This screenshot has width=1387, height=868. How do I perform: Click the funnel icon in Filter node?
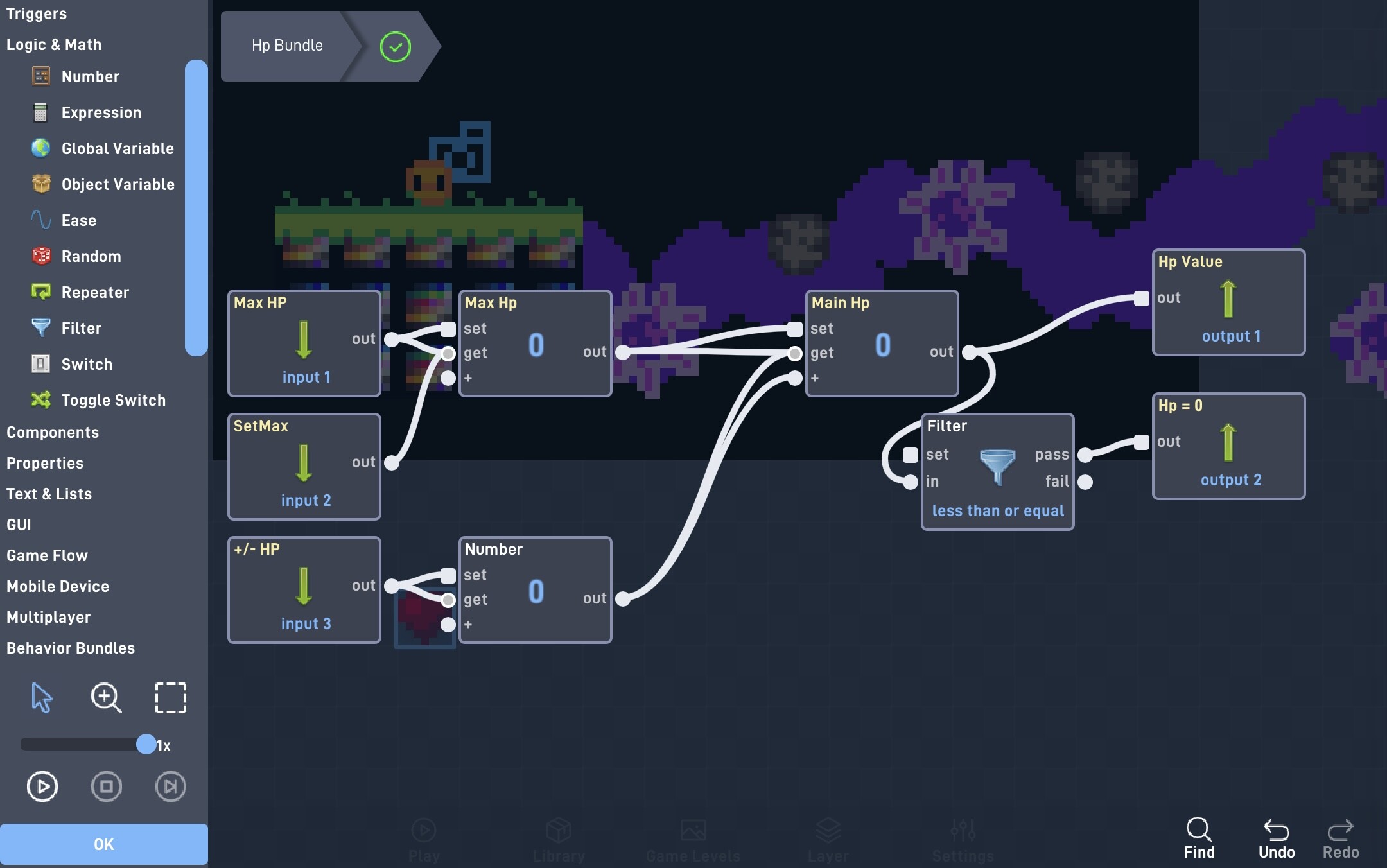click(998, 467)
